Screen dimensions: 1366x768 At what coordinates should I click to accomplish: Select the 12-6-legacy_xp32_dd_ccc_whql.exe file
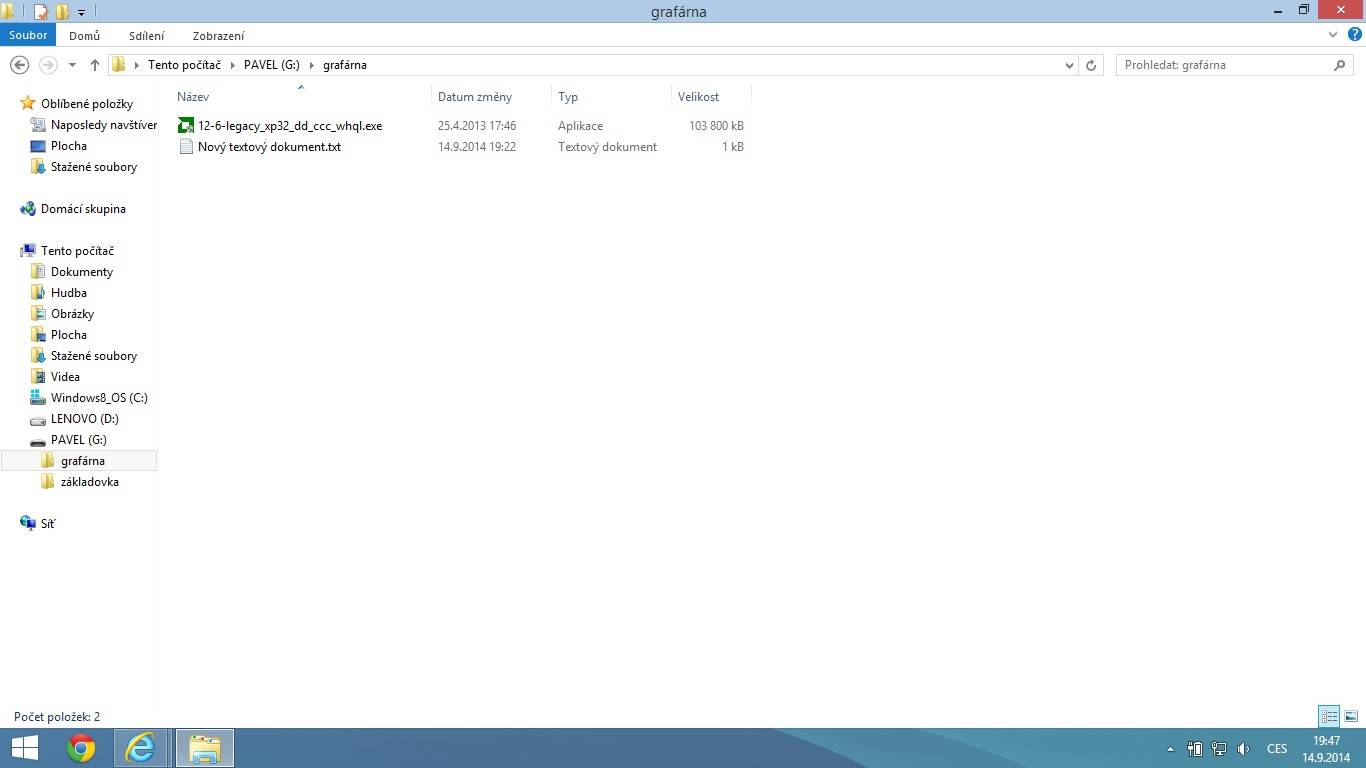click(290, 126)
